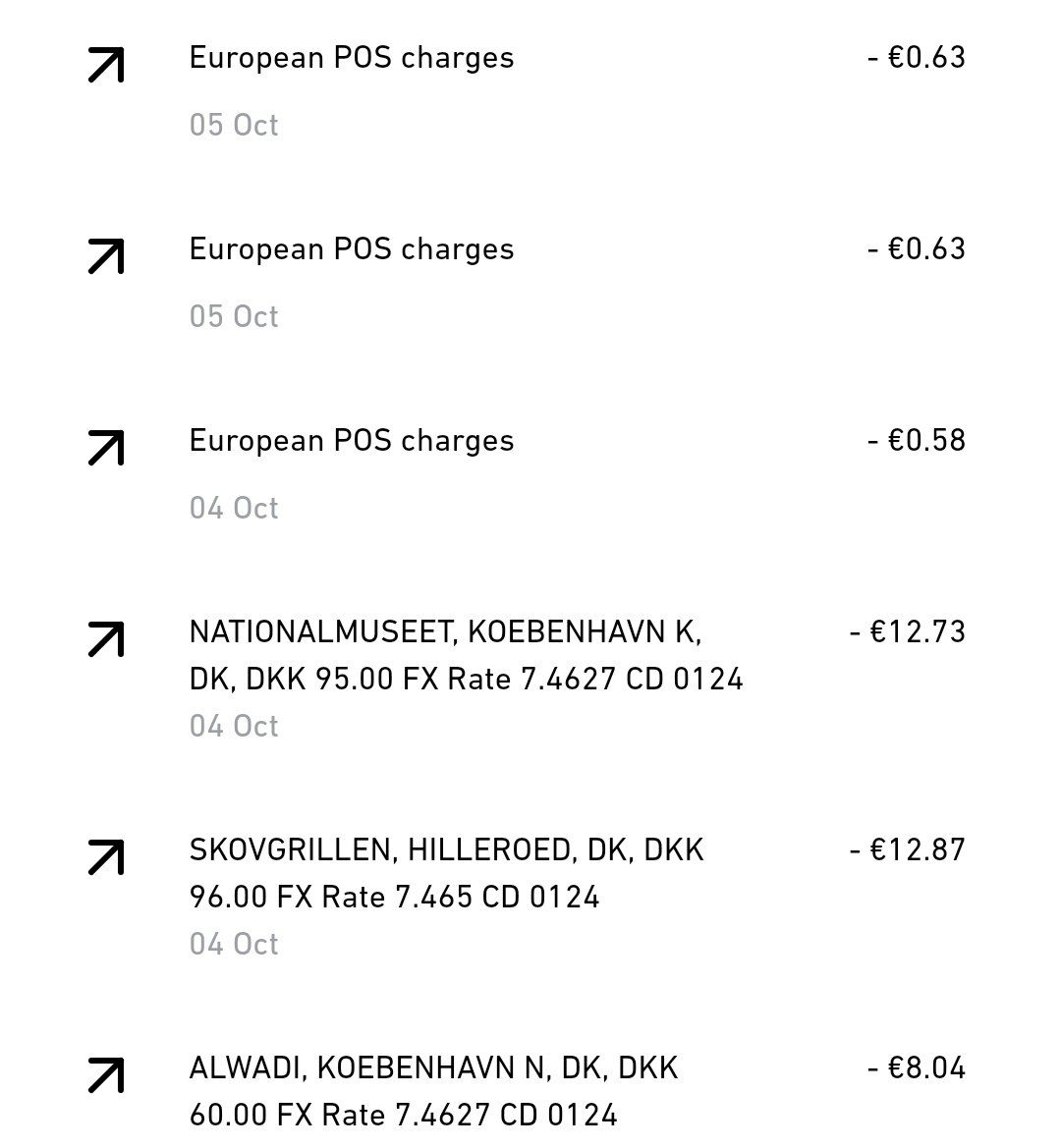Tap the €12.87 amount
The height and width of the screenshot is (1148, 1061).
907,849
